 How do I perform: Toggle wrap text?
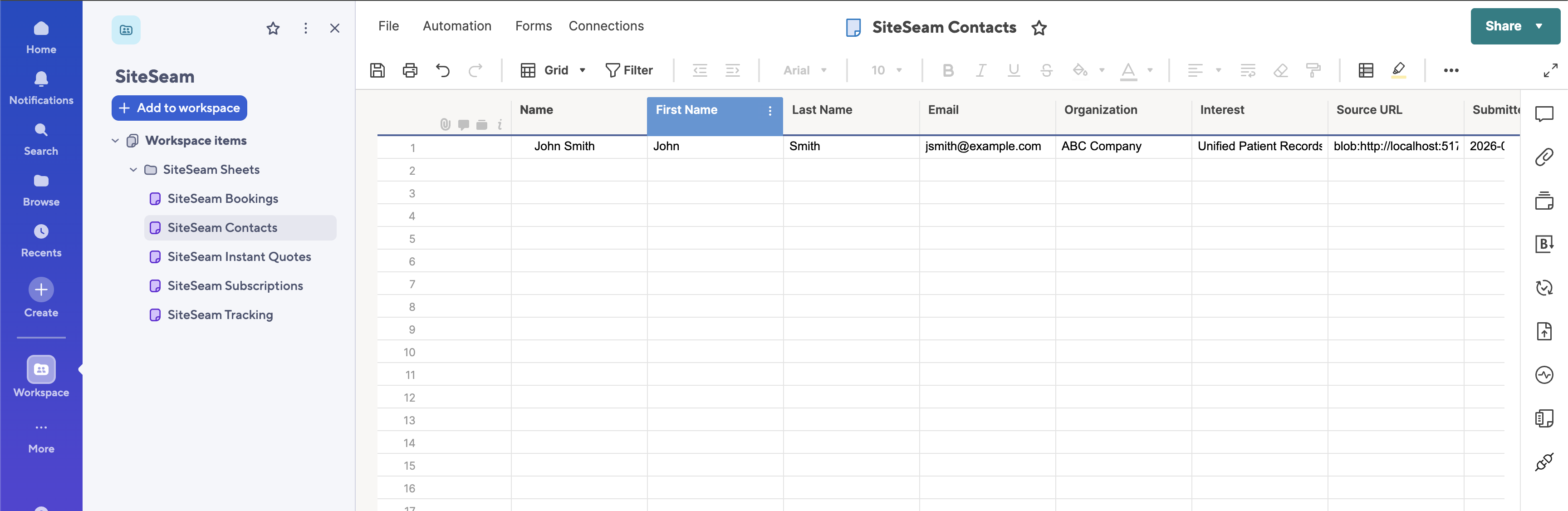point(1248,70)
